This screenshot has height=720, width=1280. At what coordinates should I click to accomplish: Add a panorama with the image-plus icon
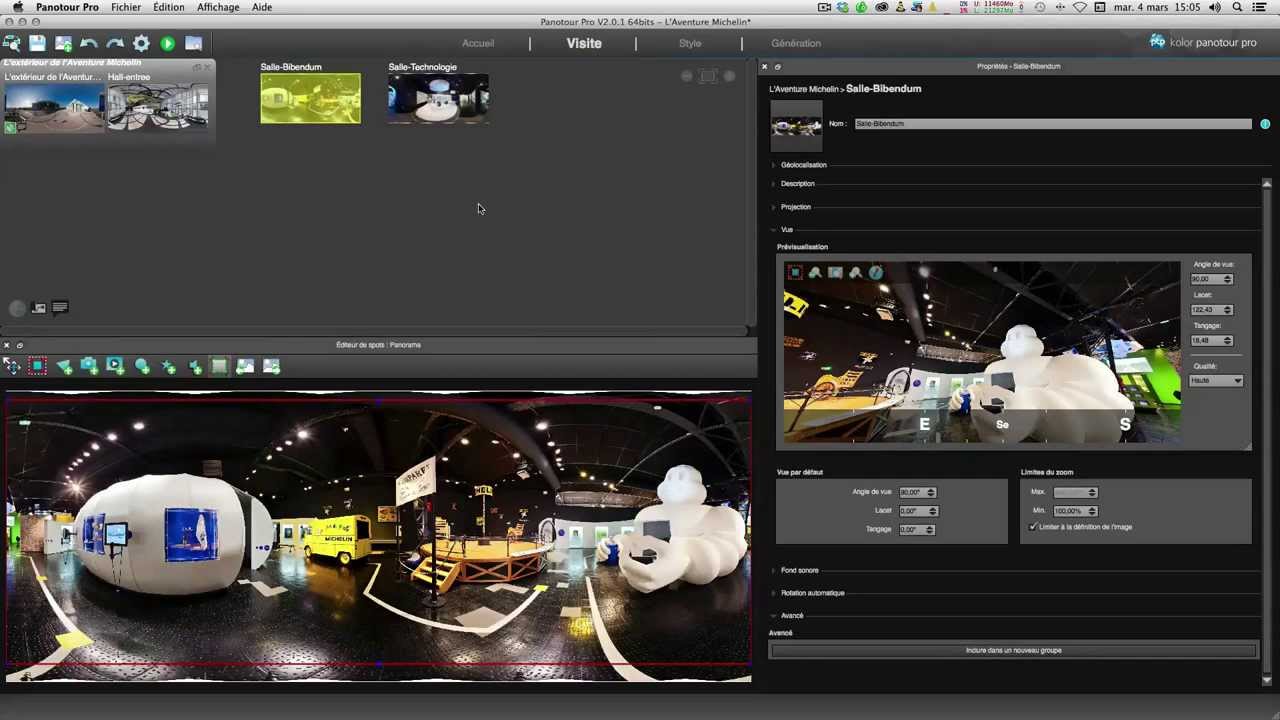63,43
